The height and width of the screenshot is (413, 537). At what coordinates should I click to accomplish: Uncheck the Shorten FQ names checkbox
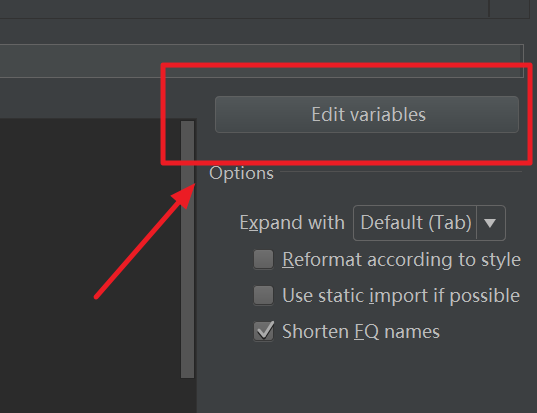[263, 331]
